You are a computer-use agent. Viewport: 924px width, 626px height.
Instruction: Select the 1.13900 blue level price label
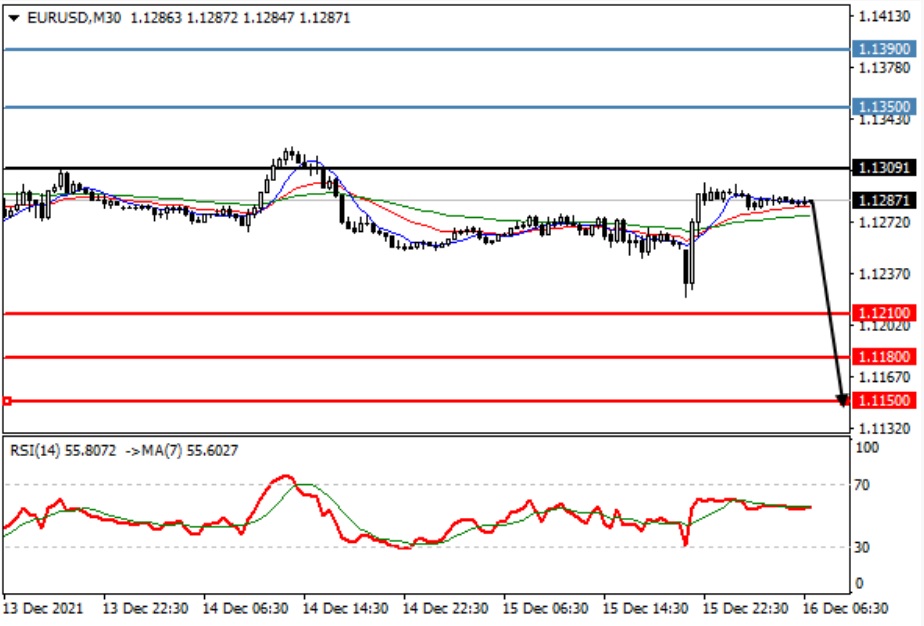884,49
